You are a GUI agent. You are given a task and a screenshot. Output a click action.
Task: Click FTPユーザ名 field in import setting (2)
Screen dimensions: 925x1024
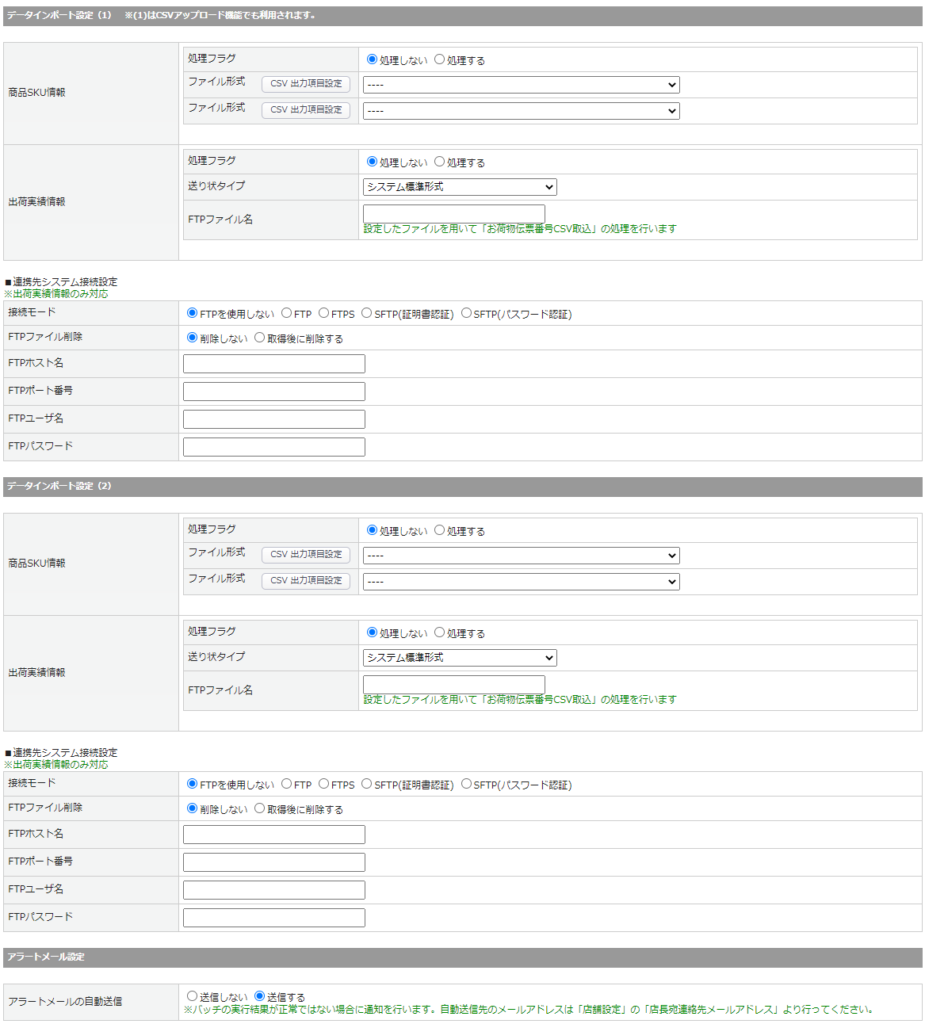click(274, 890)
